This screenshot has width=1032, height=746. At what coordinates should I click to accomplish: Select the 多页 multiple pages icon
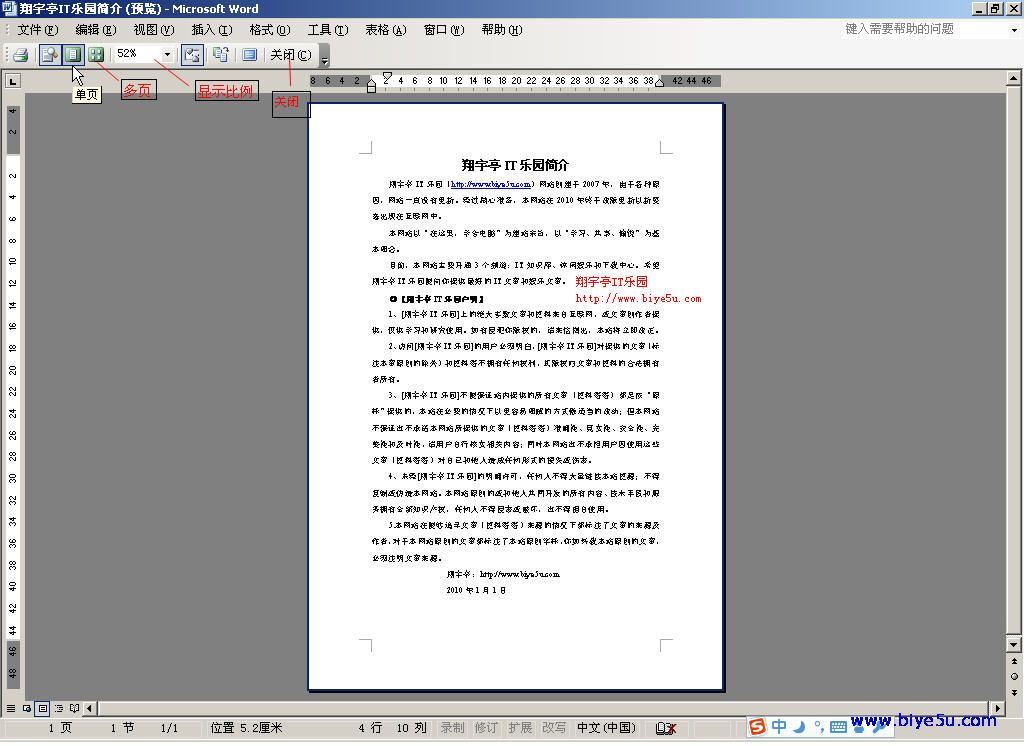pyautogui.click(x=96, y=54)
